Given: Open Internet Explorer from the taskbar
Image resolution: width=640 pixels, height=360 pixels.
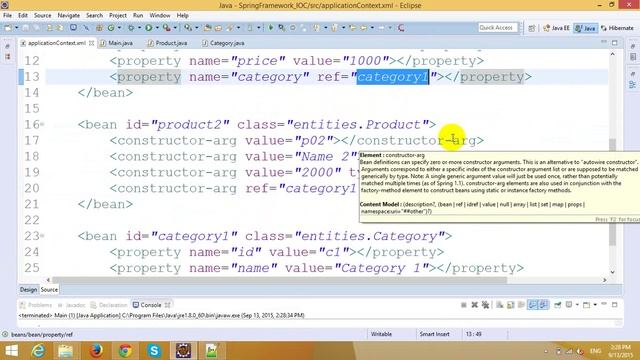Looking at the screenshot, I should 38,351.
